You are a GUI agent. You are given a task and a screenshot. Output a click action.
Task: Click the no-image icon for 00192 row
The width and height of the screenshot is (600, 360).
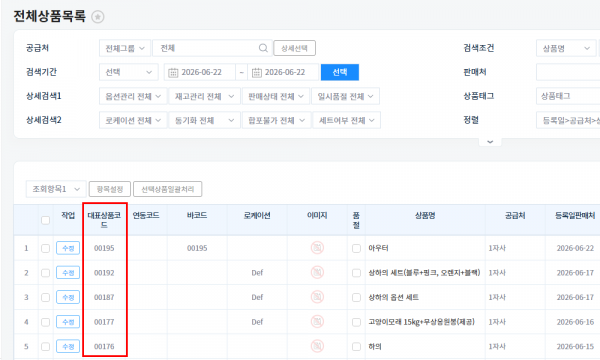(x=317, y=272)
